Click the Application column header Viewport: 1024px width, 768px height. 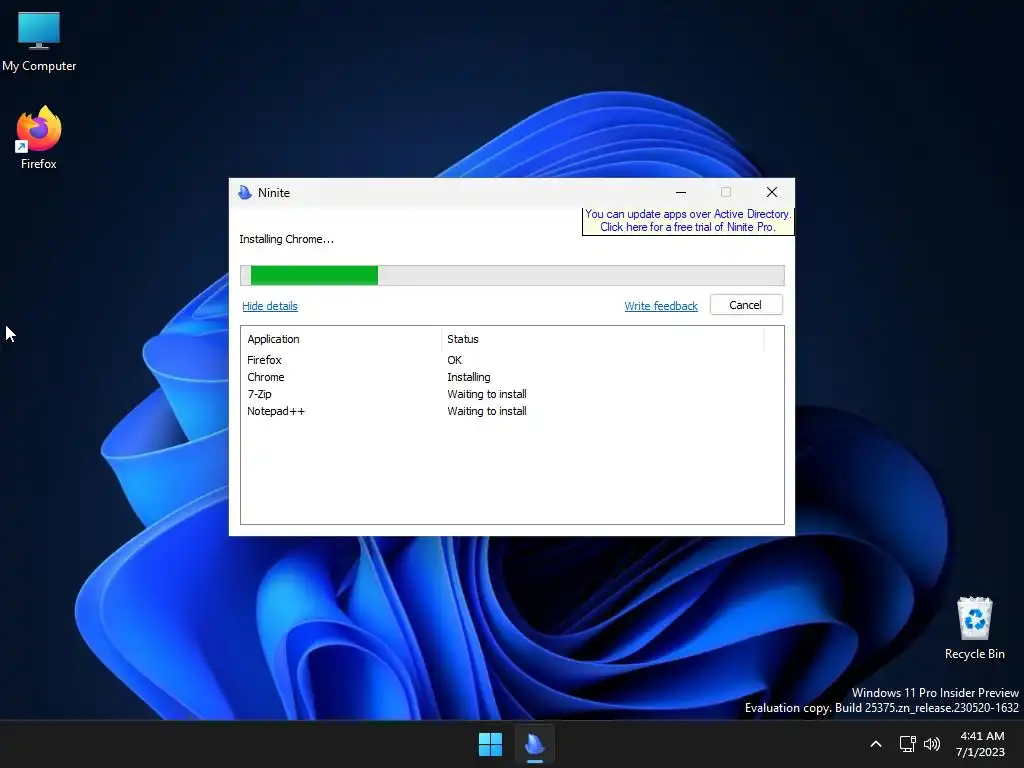(341, 339)
